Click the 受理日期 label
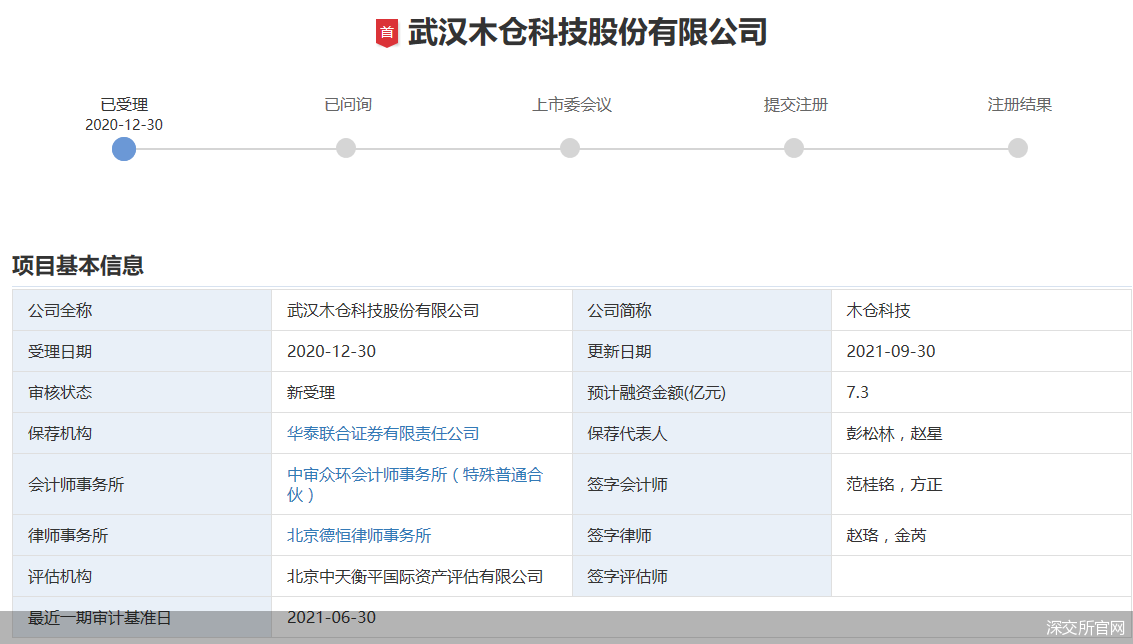Image resolution: width=1133 pixels, height=644 pixels. click(60, 352)
